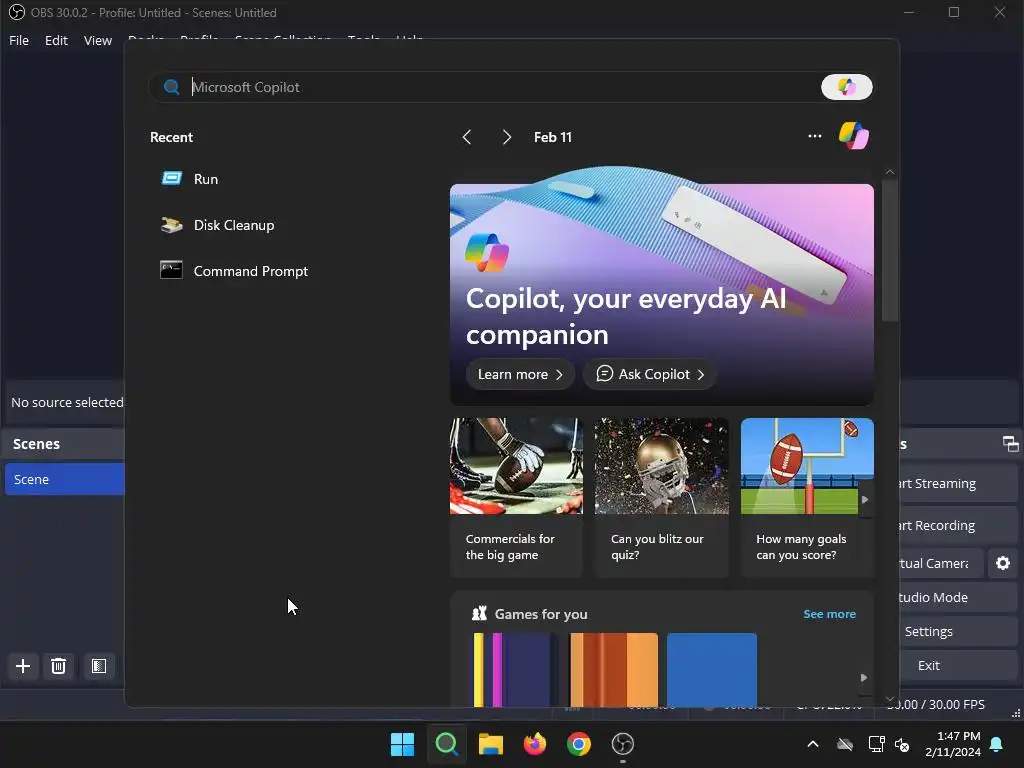Screen dimensions: 1024x768
Task: Click the OneDrive cloud tray icon
Action: coord(845,744)
